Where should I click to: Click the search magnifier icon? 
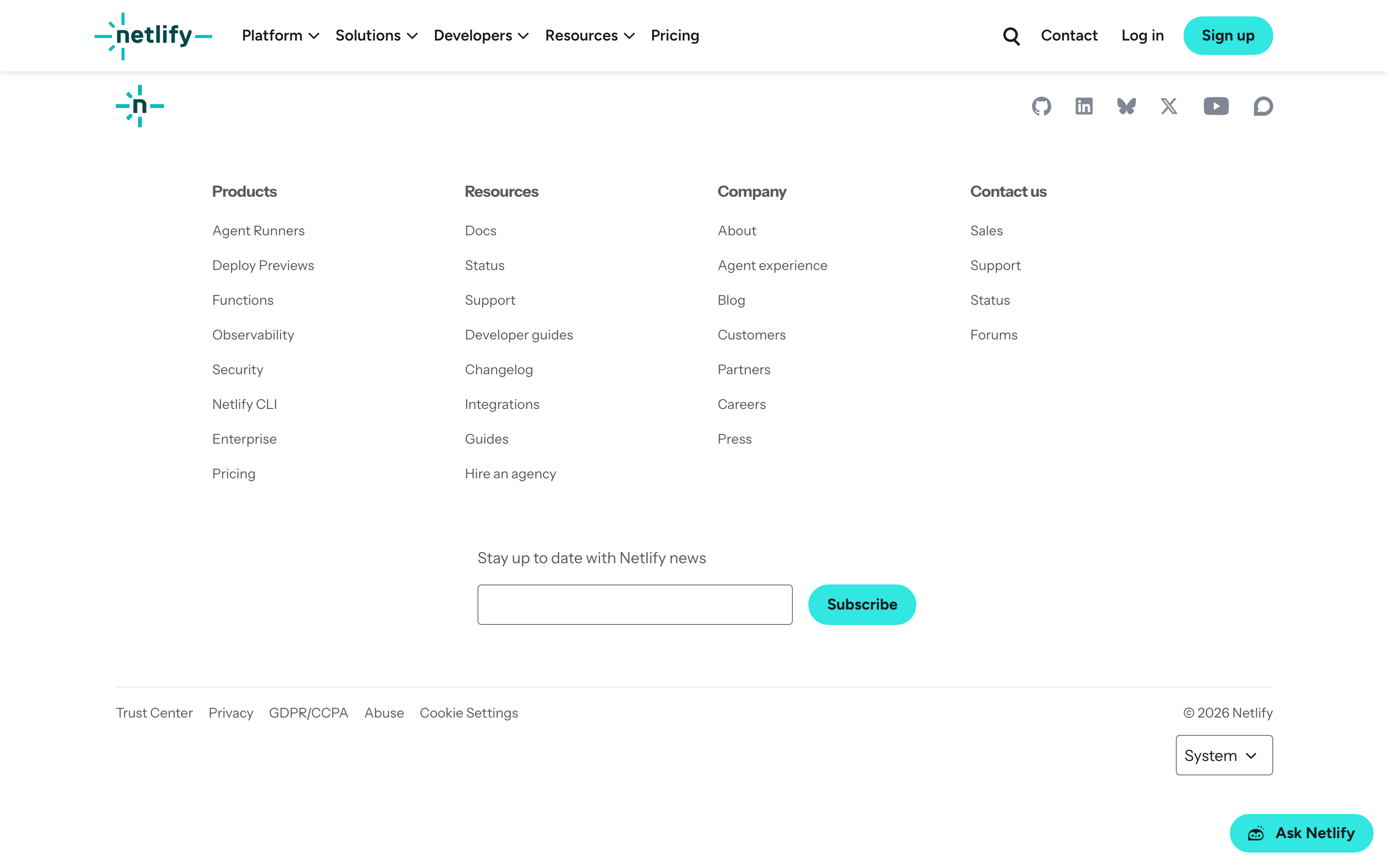pyautogui.click(x=1011, y=36)
